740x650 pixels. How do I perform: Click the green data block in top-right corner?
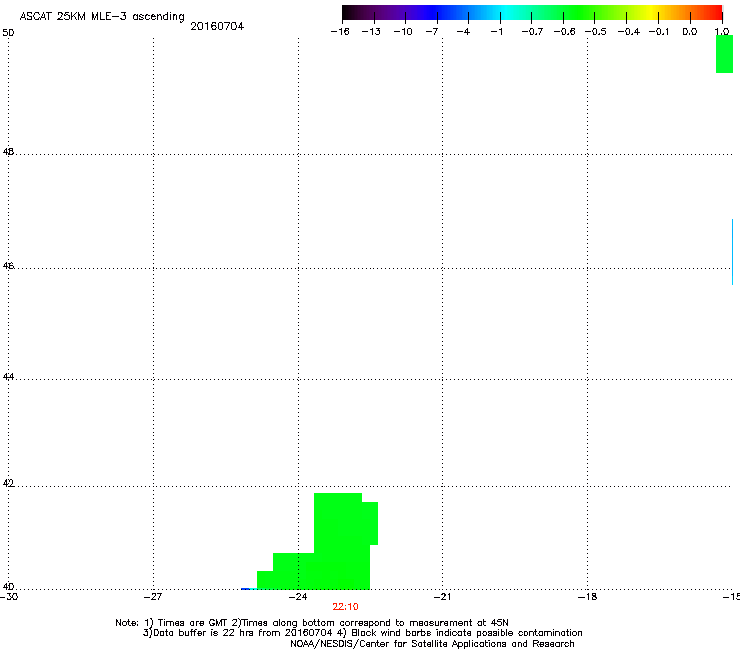pyautogui.click(x=724, y=54)
